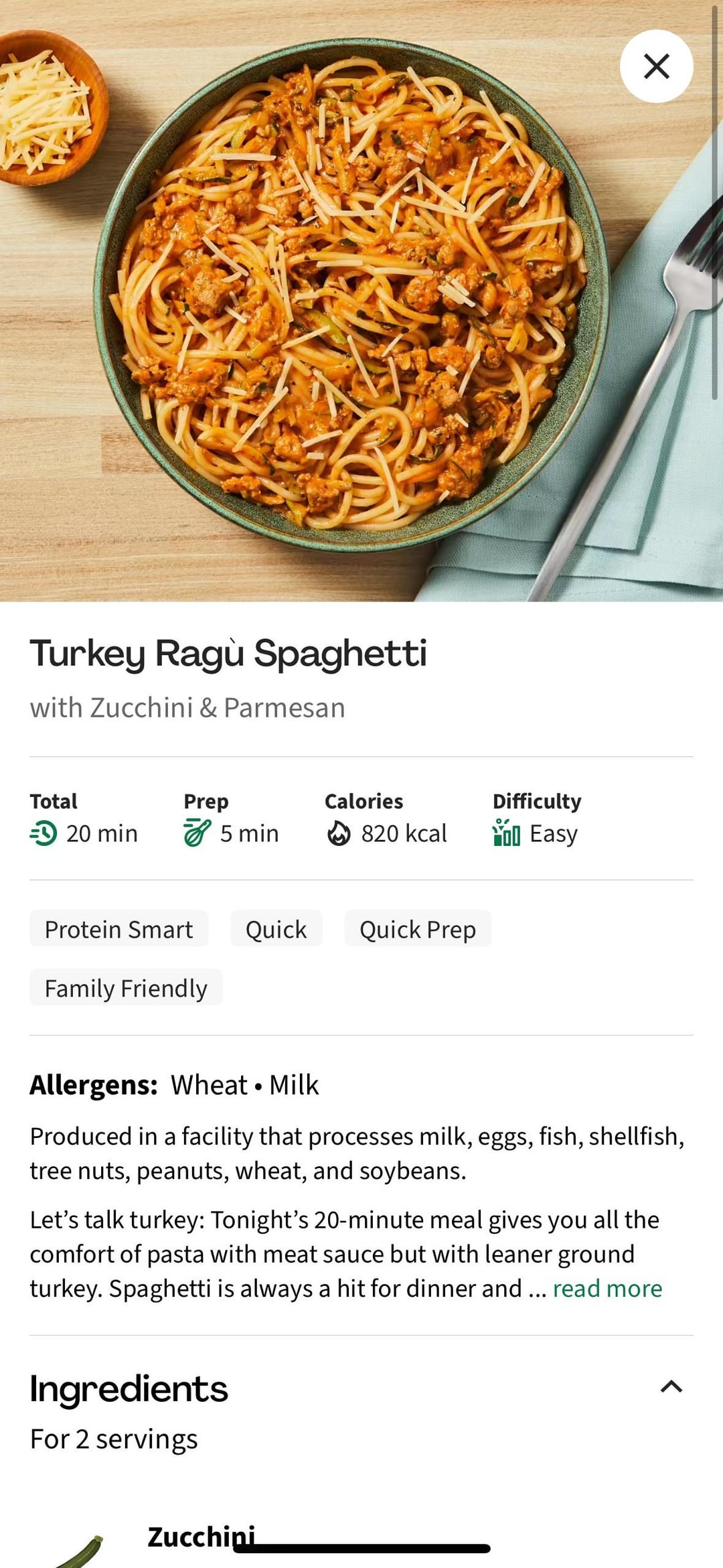Screen dimensions: 723x1568
Task: Tap the difficulty bar chart icon
Action: tap(506, 833)
